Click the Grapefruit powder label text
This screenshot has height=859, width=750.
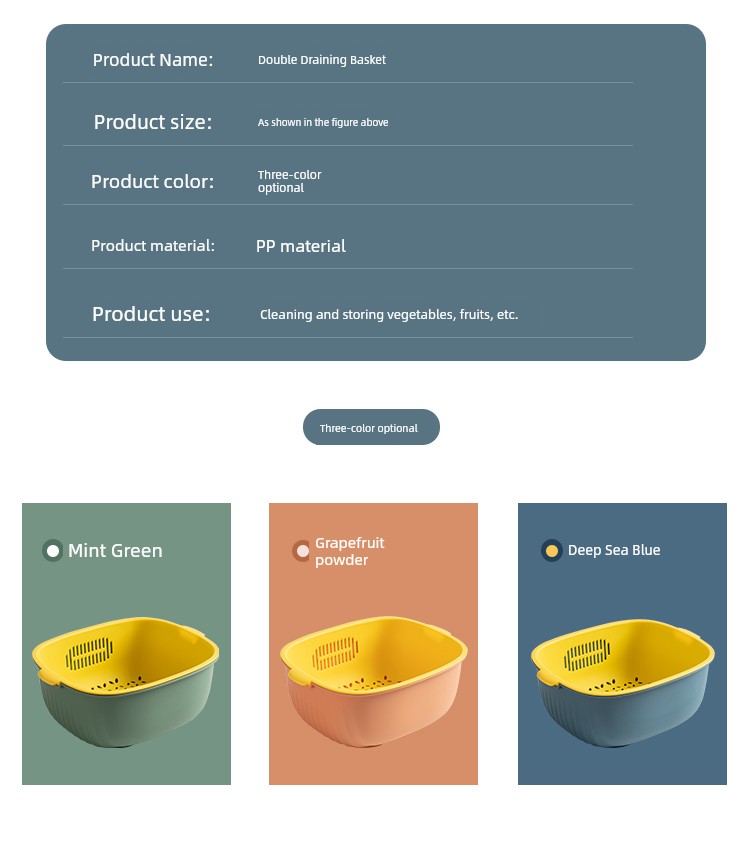click(x=350, y=552)
